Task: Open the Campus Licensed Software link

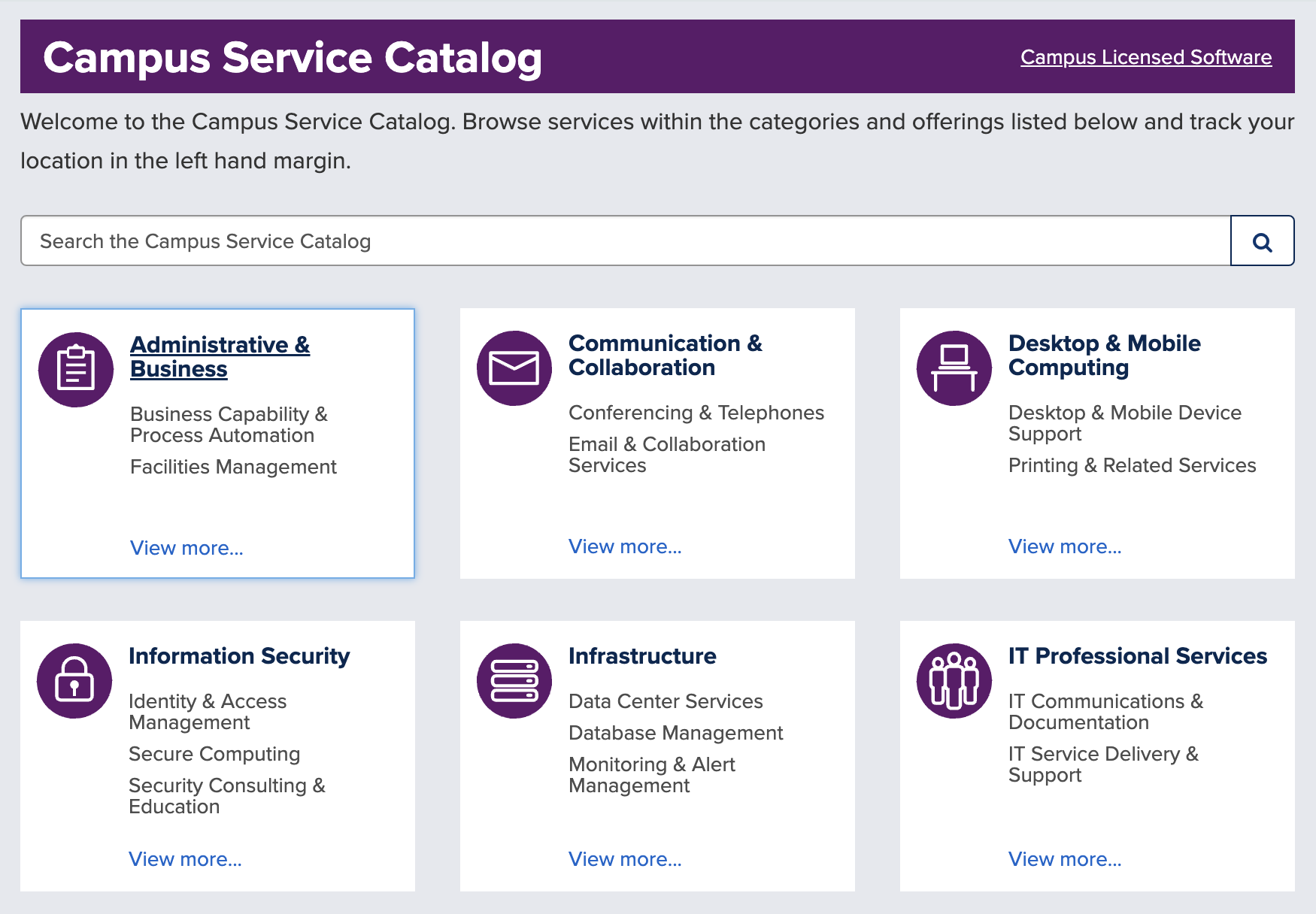Action: point(1146,56)
